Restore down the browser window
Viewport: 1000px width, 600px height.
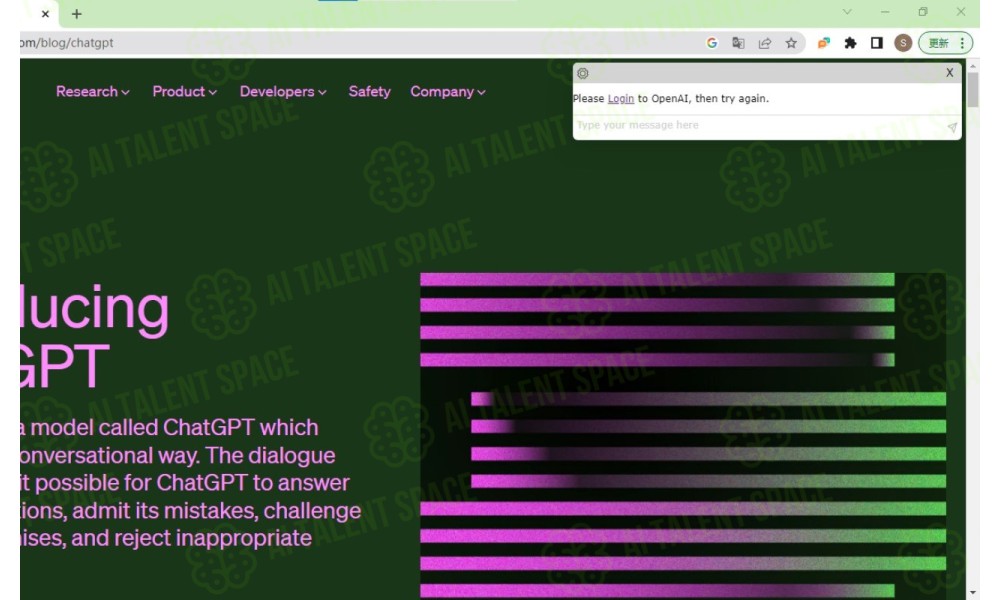click(923, 11)
